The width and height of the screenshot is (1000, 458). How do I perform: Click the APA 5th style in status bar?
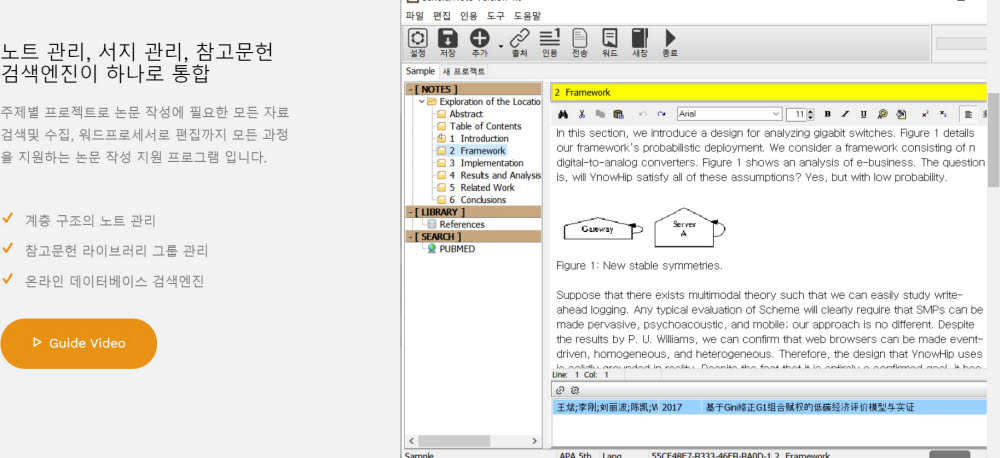tap(575, 455)
